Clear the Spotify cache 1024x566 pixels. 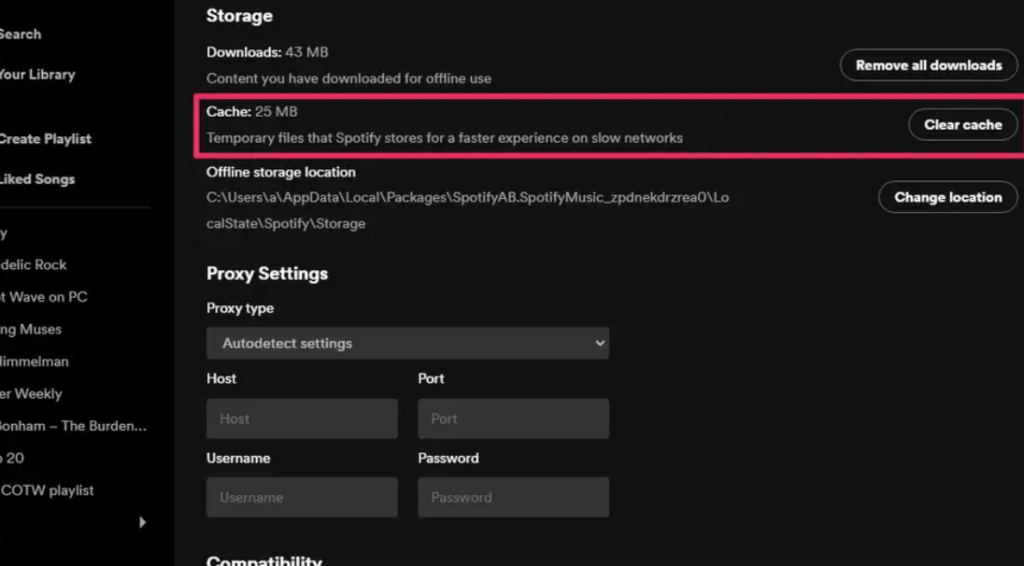pyautogui.click(x=963, y=125)
